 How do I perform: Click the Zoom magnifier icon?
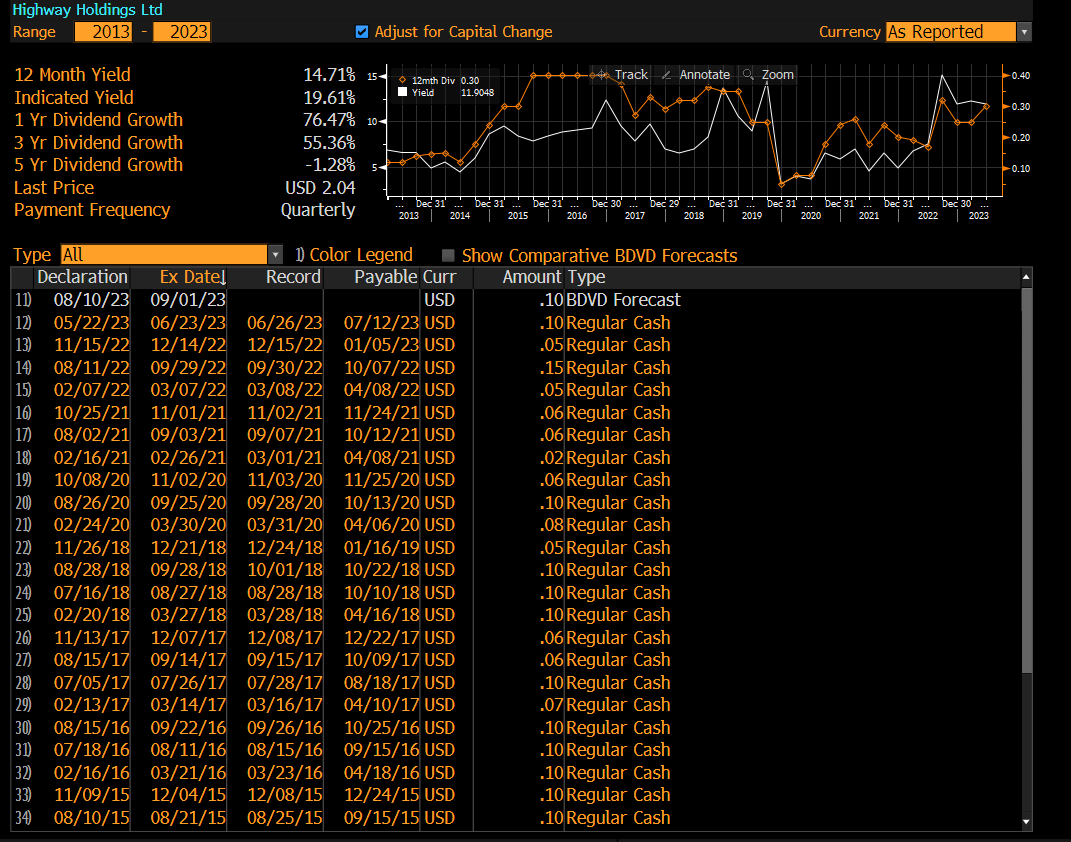coord(748,74)
